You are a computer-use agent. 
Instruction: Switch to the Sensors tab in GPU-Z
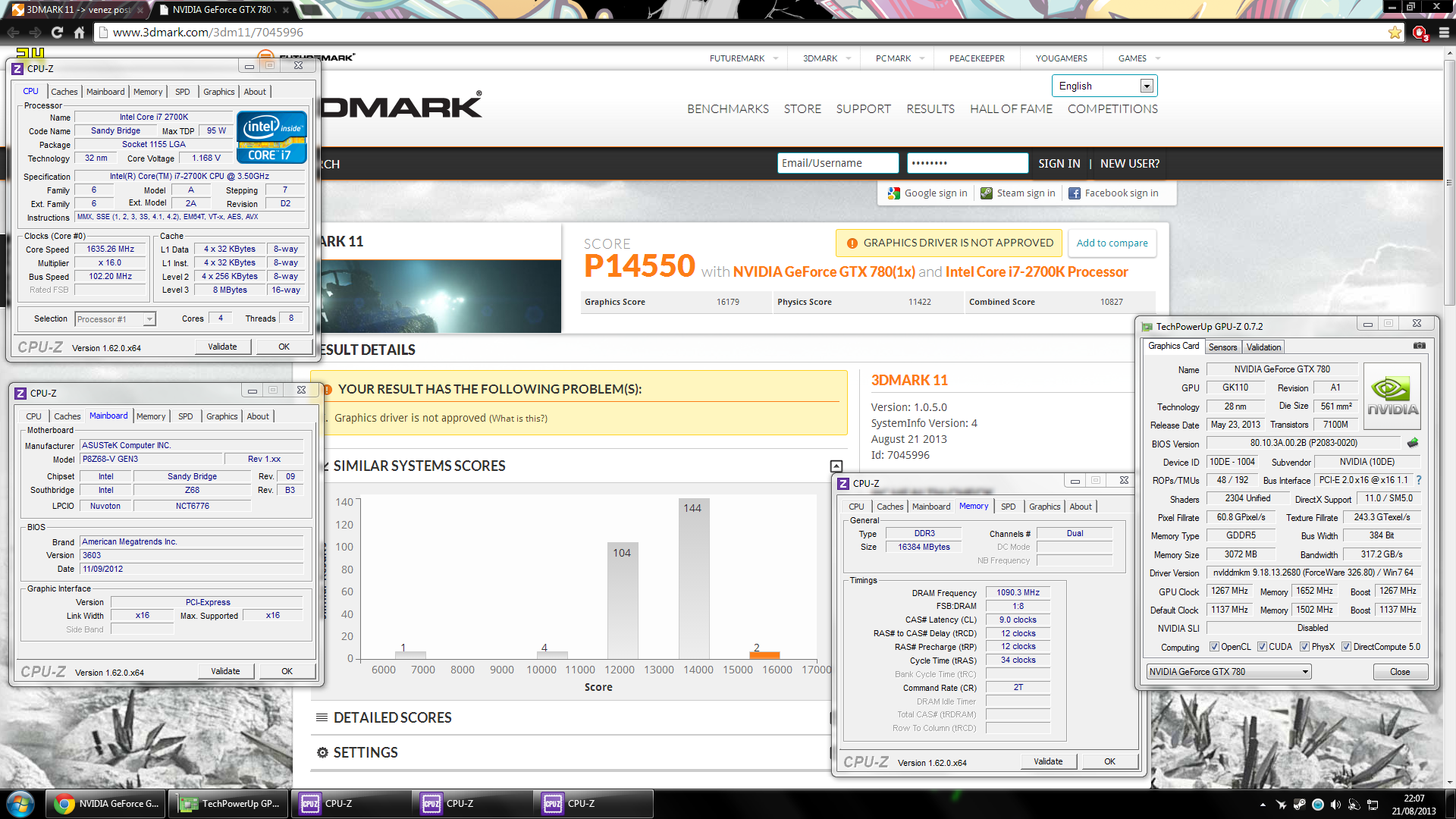point(1222,347)
